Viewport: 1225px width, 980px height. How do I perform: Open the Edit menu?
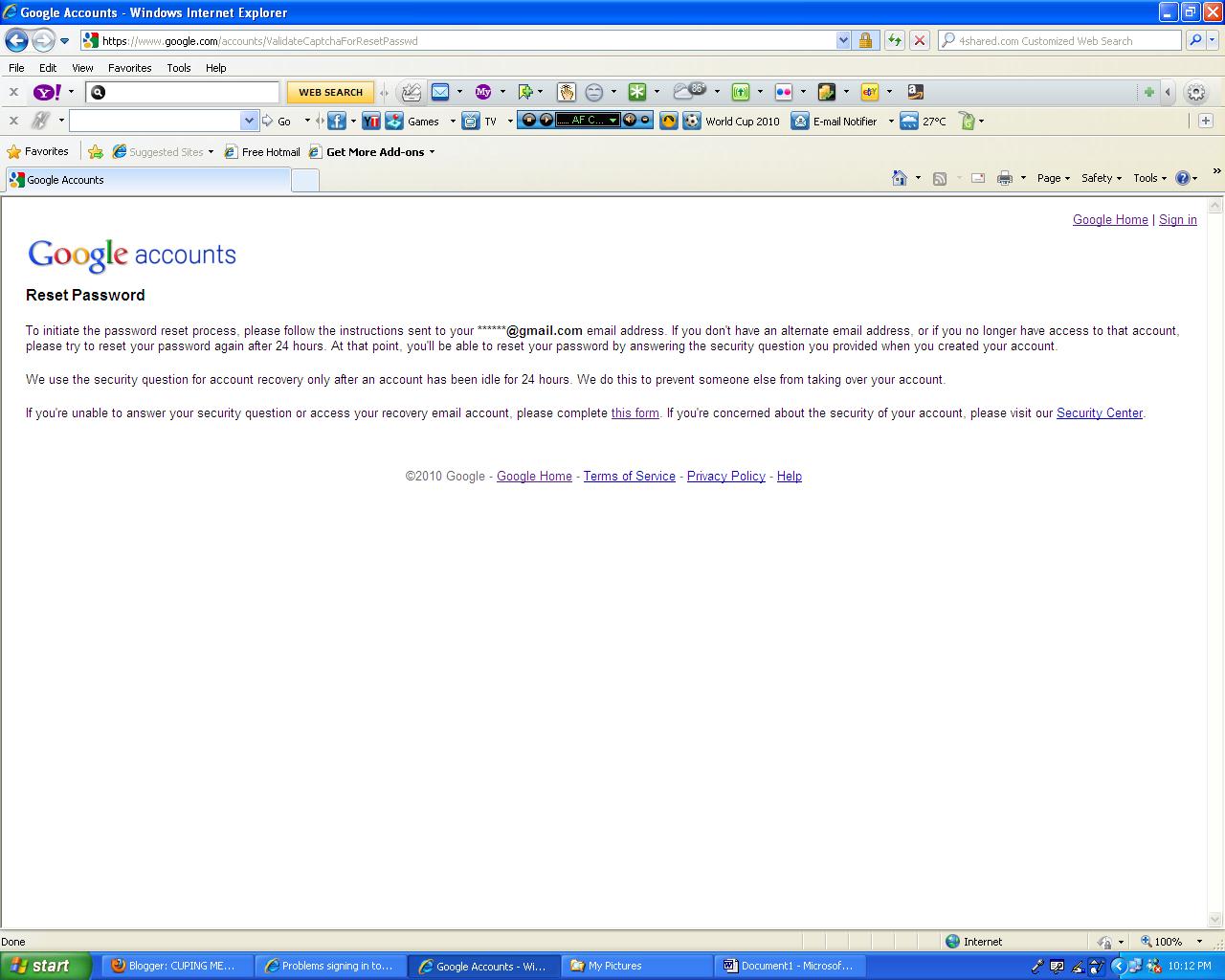pos(48,68)
